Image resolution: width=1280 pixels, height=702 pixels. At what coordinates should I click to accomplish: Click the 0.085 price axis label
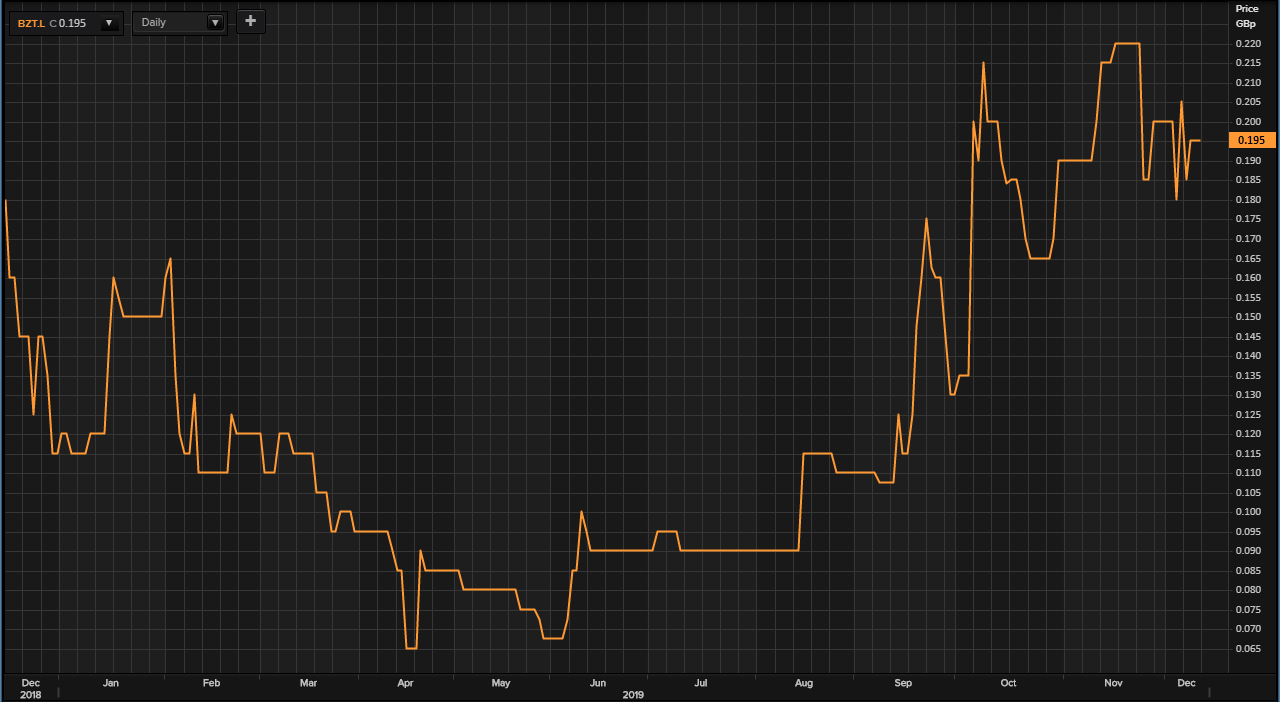pos(1248,570)
